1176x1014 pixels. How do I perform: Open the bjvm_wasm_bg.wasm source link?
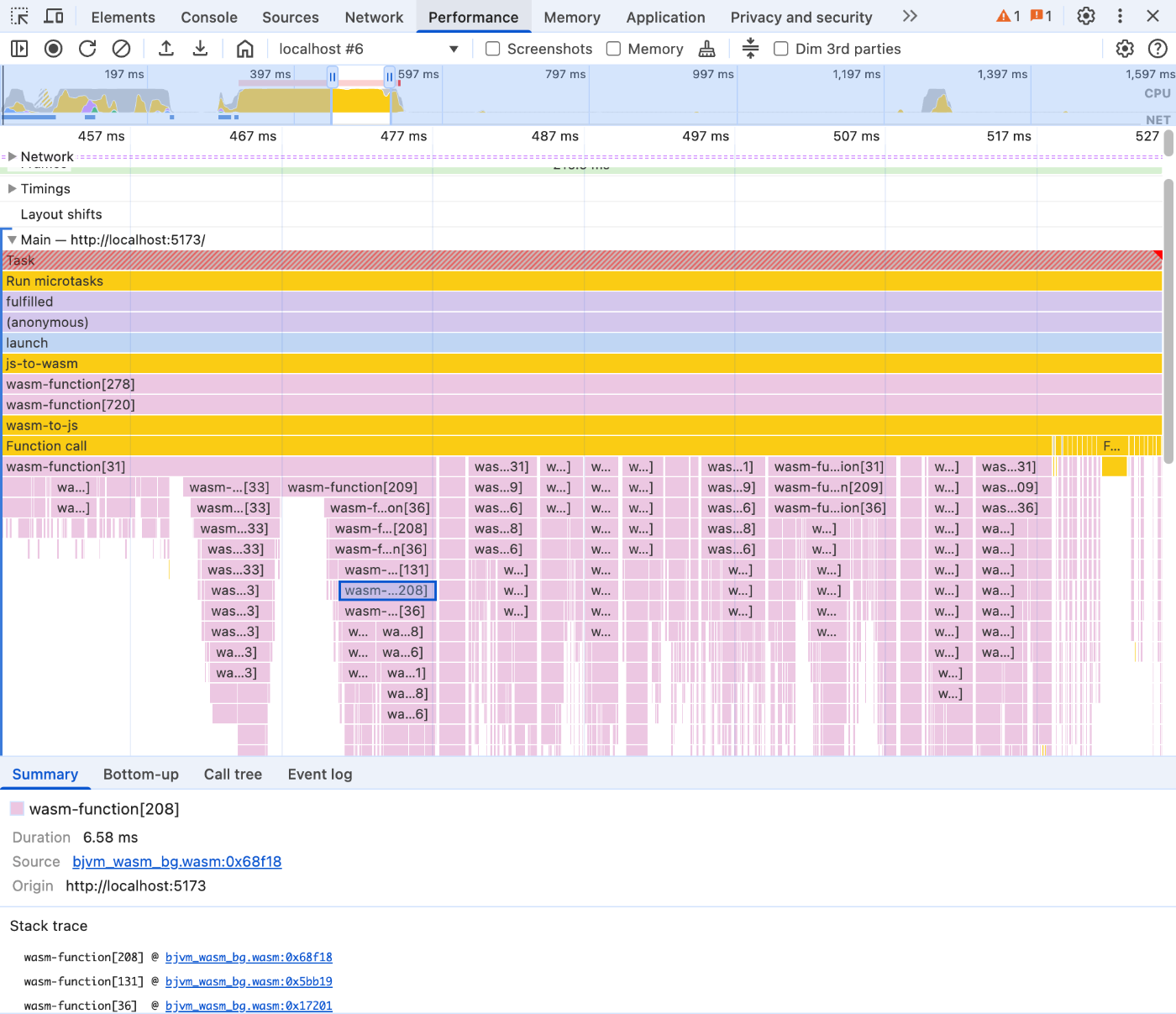click(x=176, y=861)
